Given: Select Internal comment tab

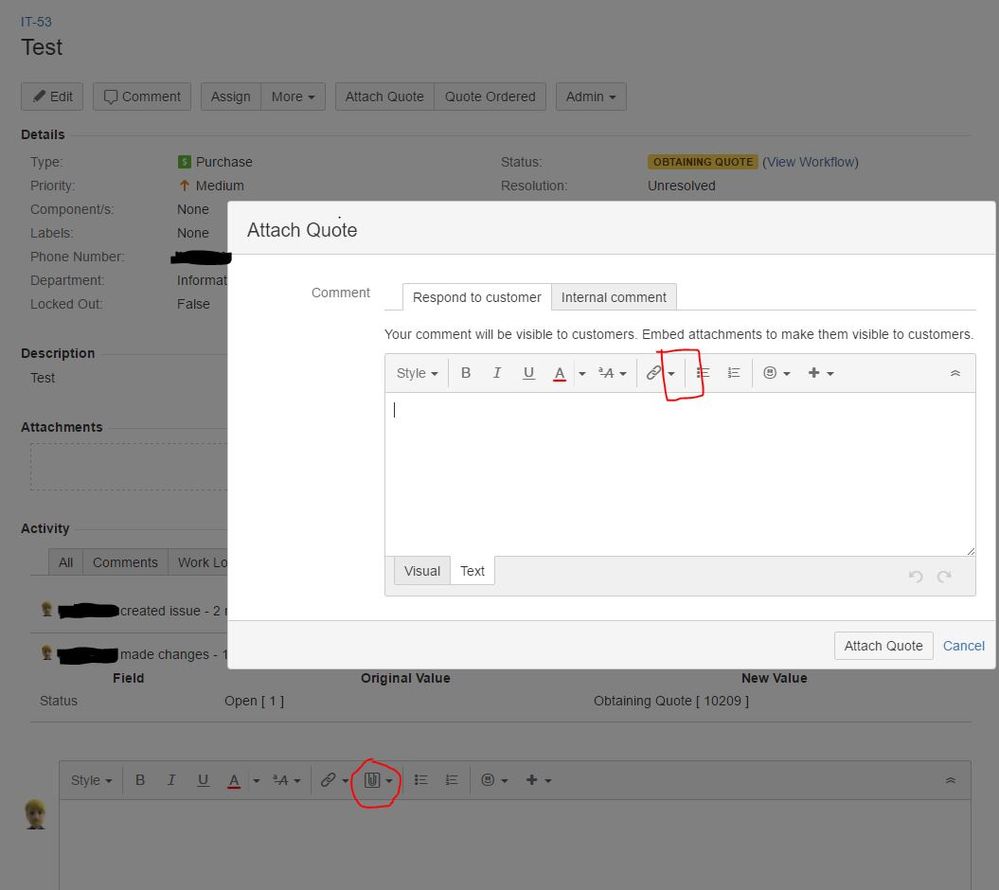Looking at the screenshot, I should 614,298.
